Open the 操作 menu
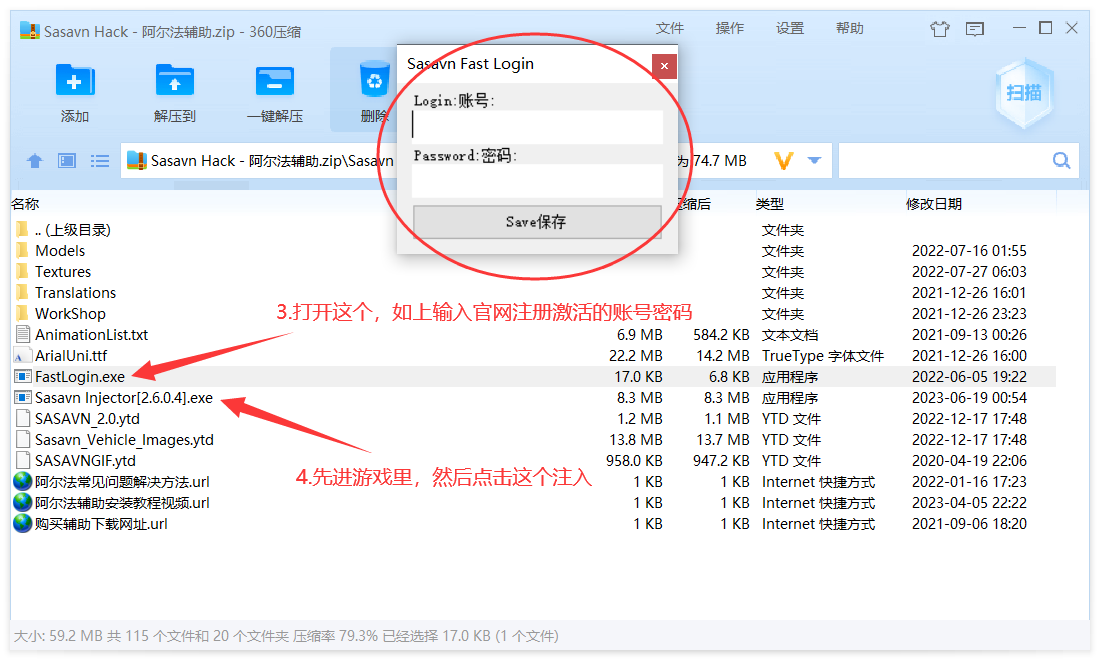 click(x=730, y=28)
